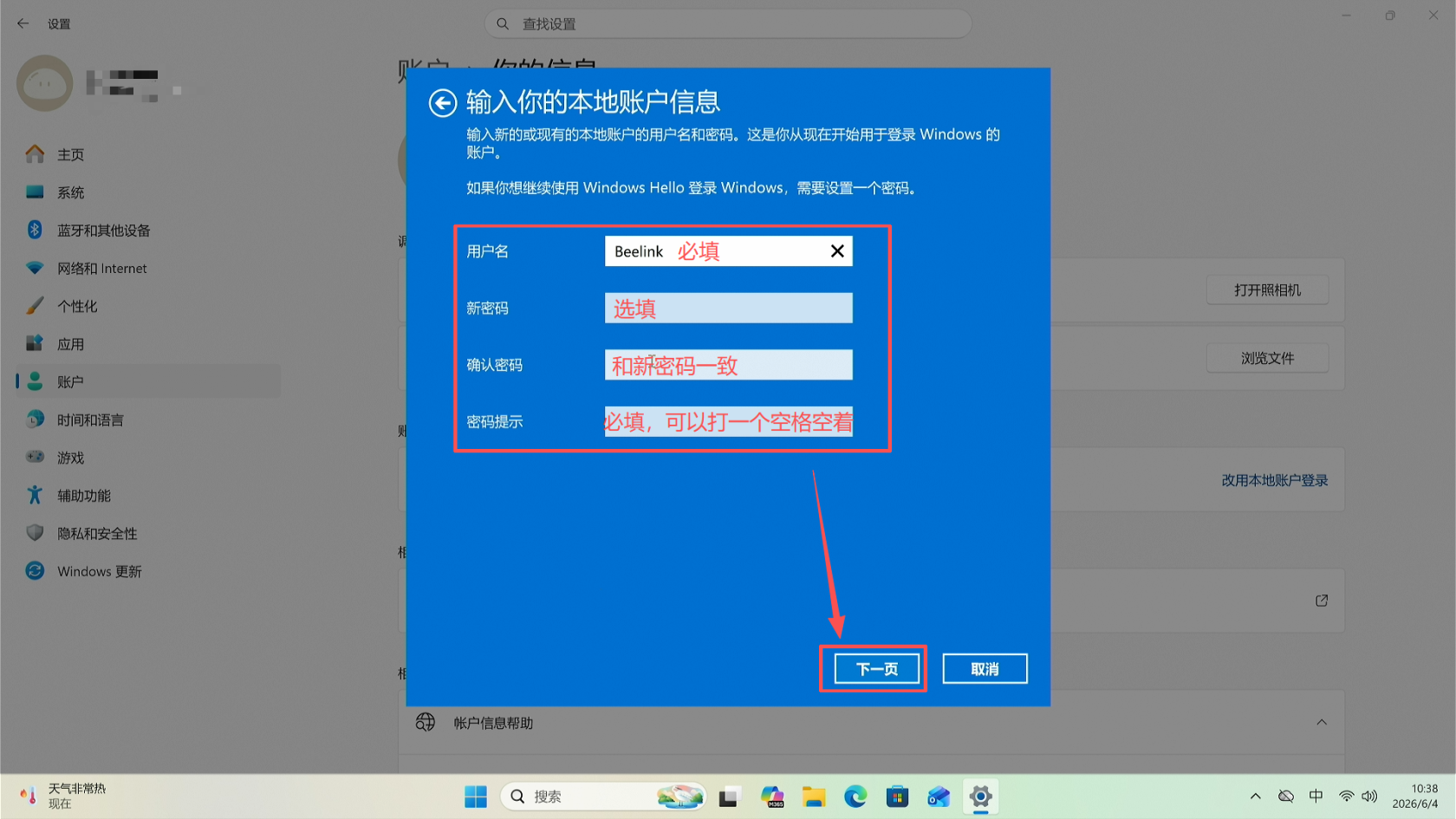1456x819 pixels.
Task: Open 蓝牙和其他设备 settings
Action: (x=147, y=231)
